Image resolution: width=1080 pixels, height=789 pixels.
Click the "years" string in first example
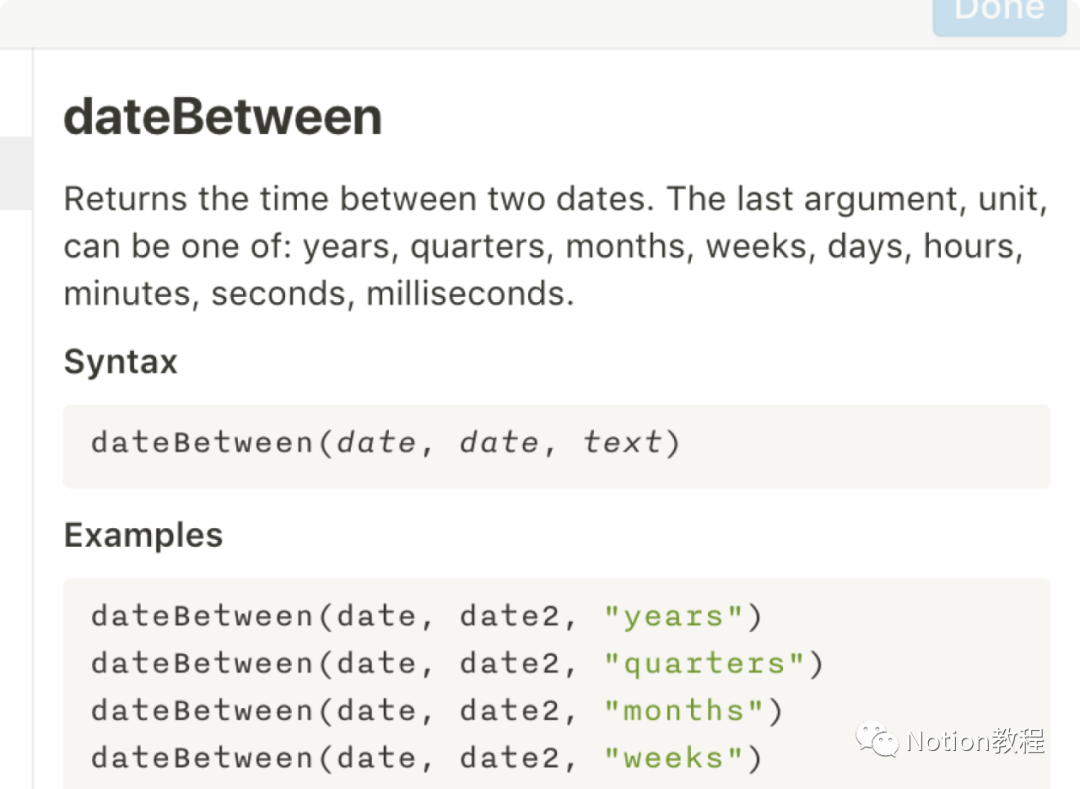[674, 616]
